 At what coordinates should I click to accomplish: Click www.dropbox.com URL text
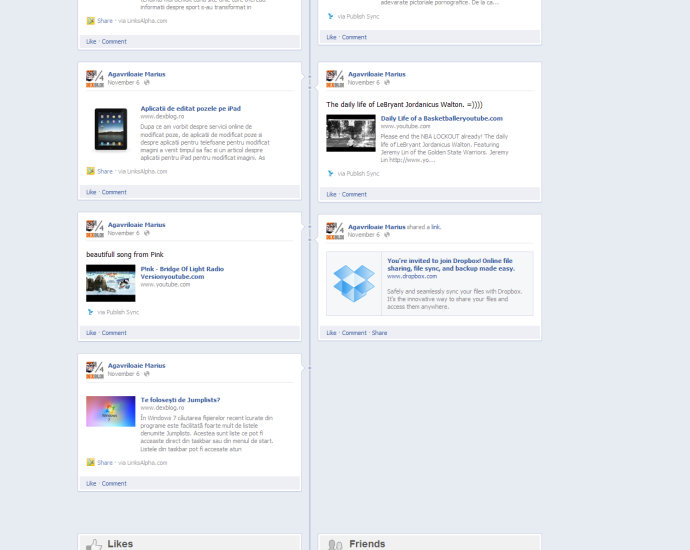click(x=412, y=276)
